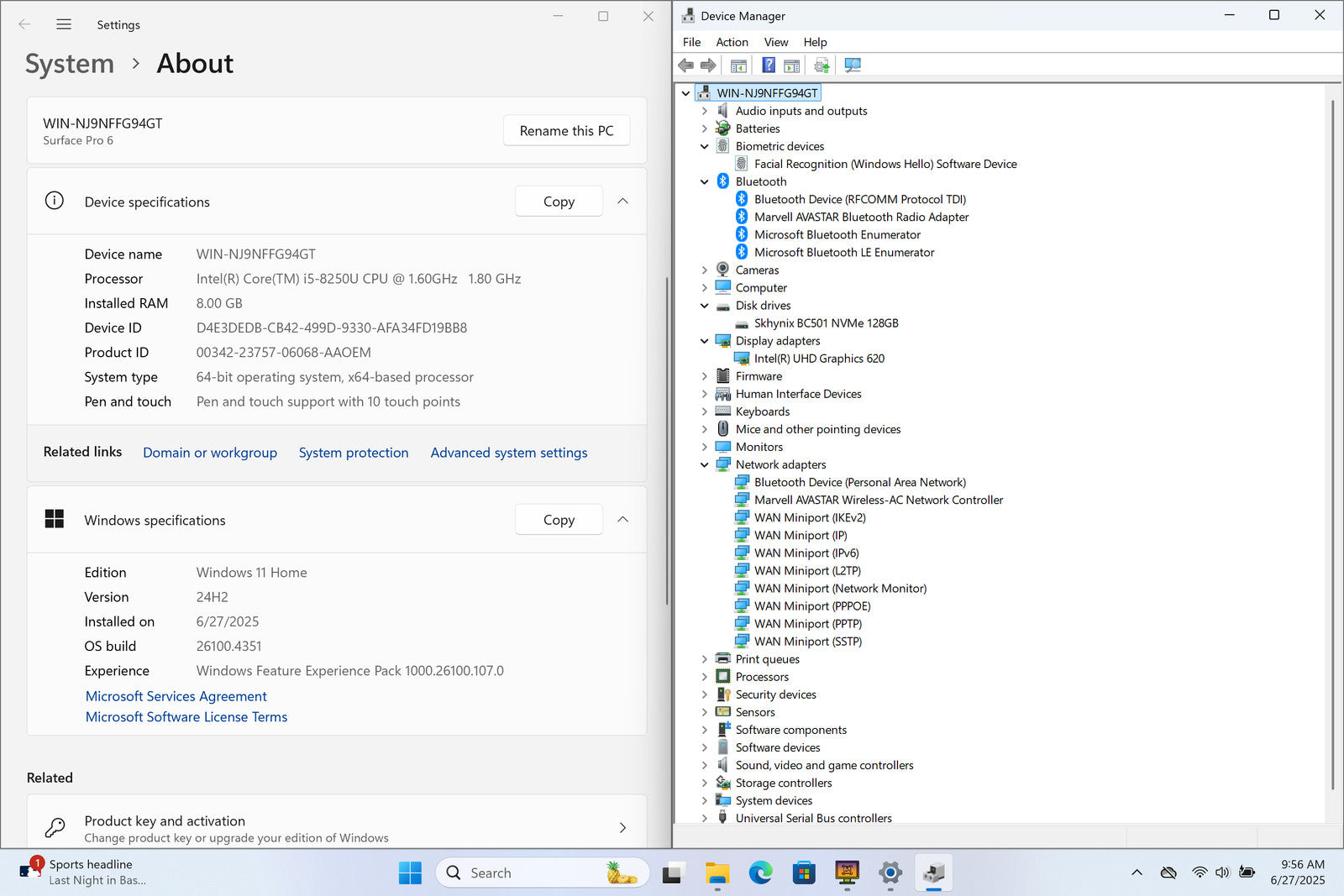Click the volume icon in system tray
Screen dimensions: 1344x896
point(1222,872)
